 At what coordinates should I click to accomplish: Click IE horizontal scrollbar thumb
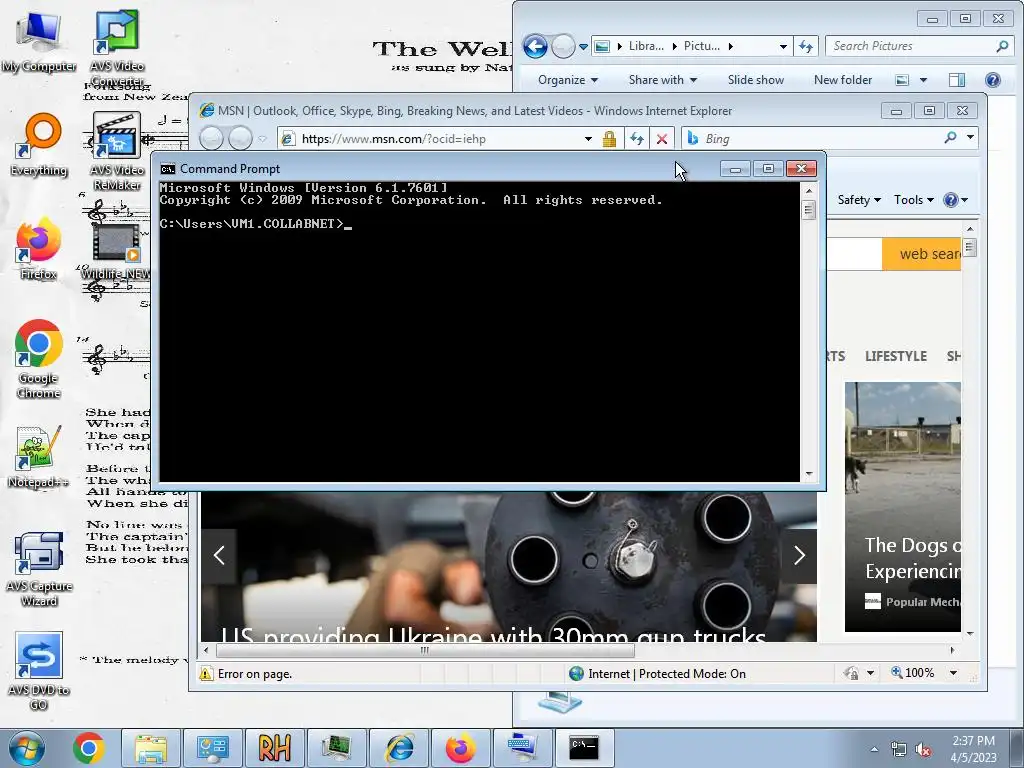click(x=425, y=650)
